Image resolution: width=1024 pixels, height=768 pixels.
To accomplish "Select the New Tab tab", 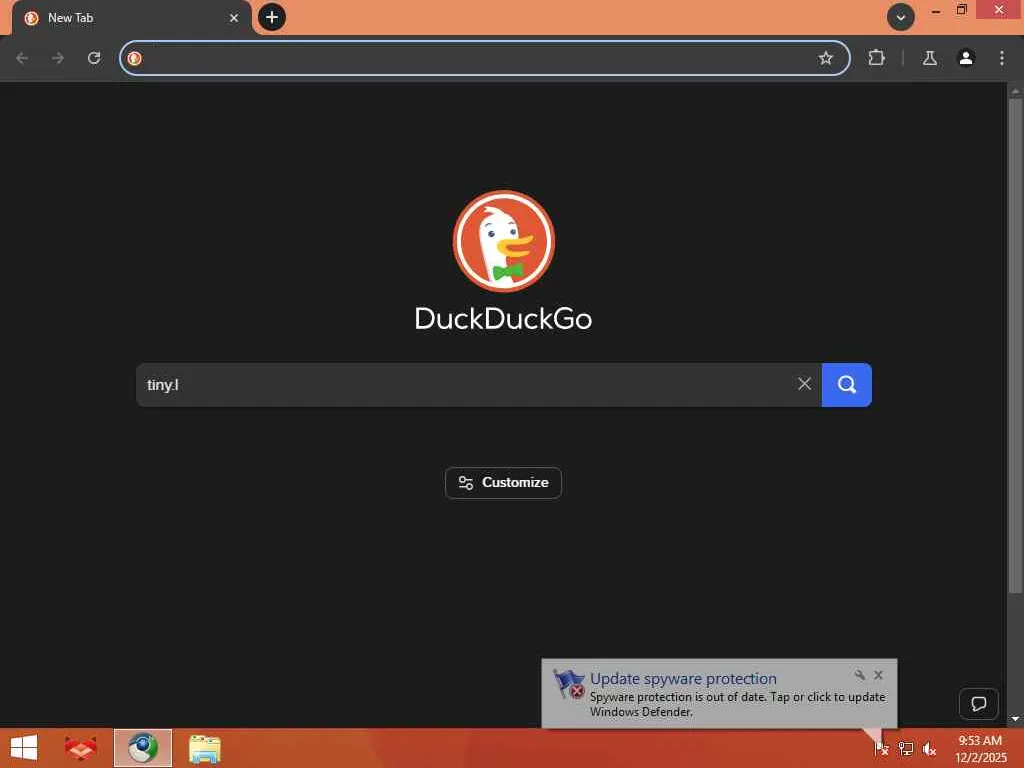I will click(131, 18).
